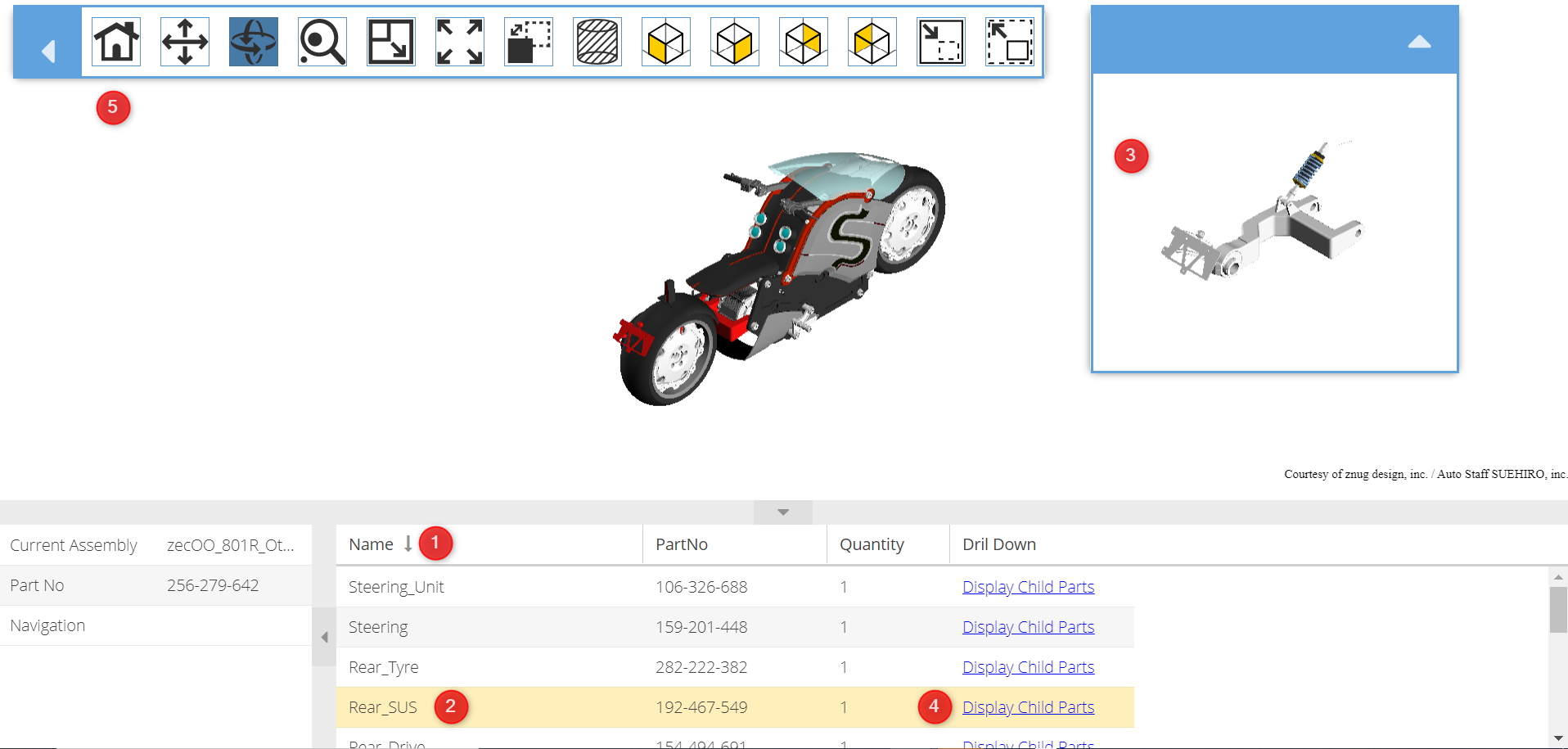The width and height of the screenshot is (1568, 749).
Task: Collapse the left assembly info panel
Action: tap(324, 637)
